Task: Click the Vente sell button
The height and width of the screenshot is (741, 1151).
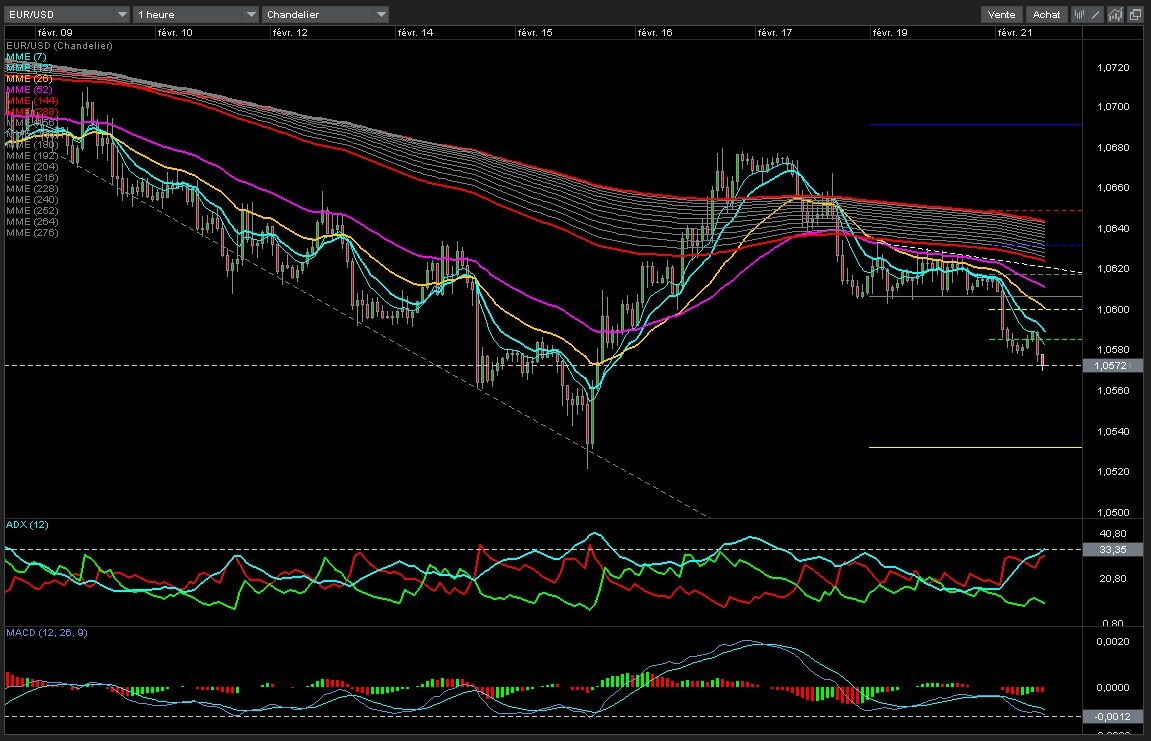Action: (1001, 14)
